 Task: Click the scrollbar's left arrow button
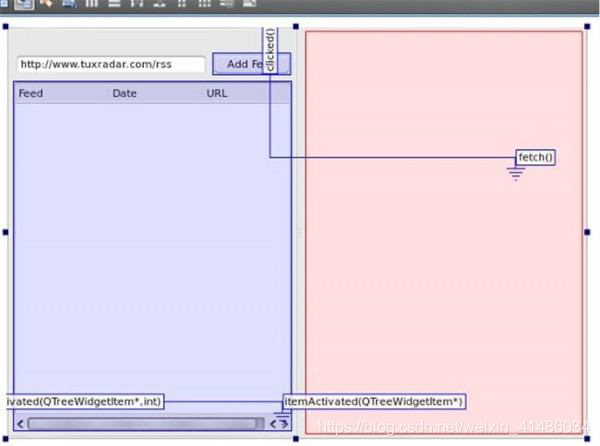click(x=21, y=424)
